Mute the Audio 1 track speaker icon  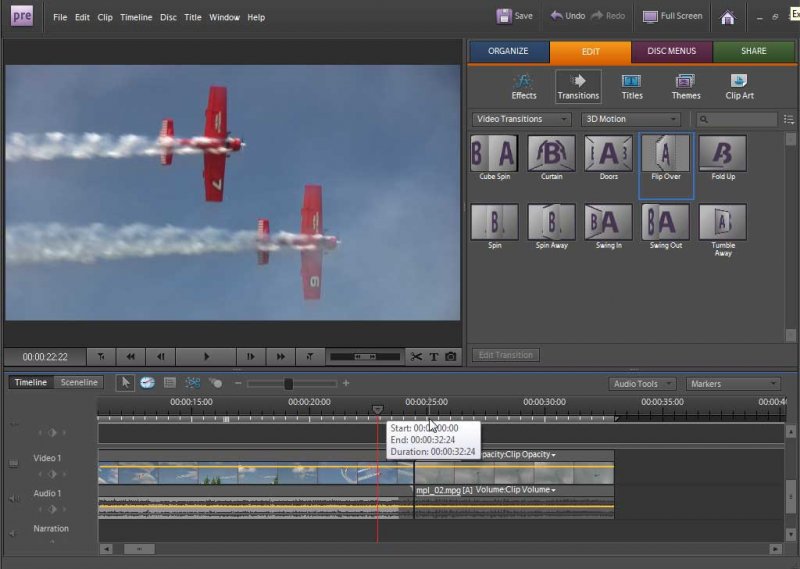[x=14, y=497]
